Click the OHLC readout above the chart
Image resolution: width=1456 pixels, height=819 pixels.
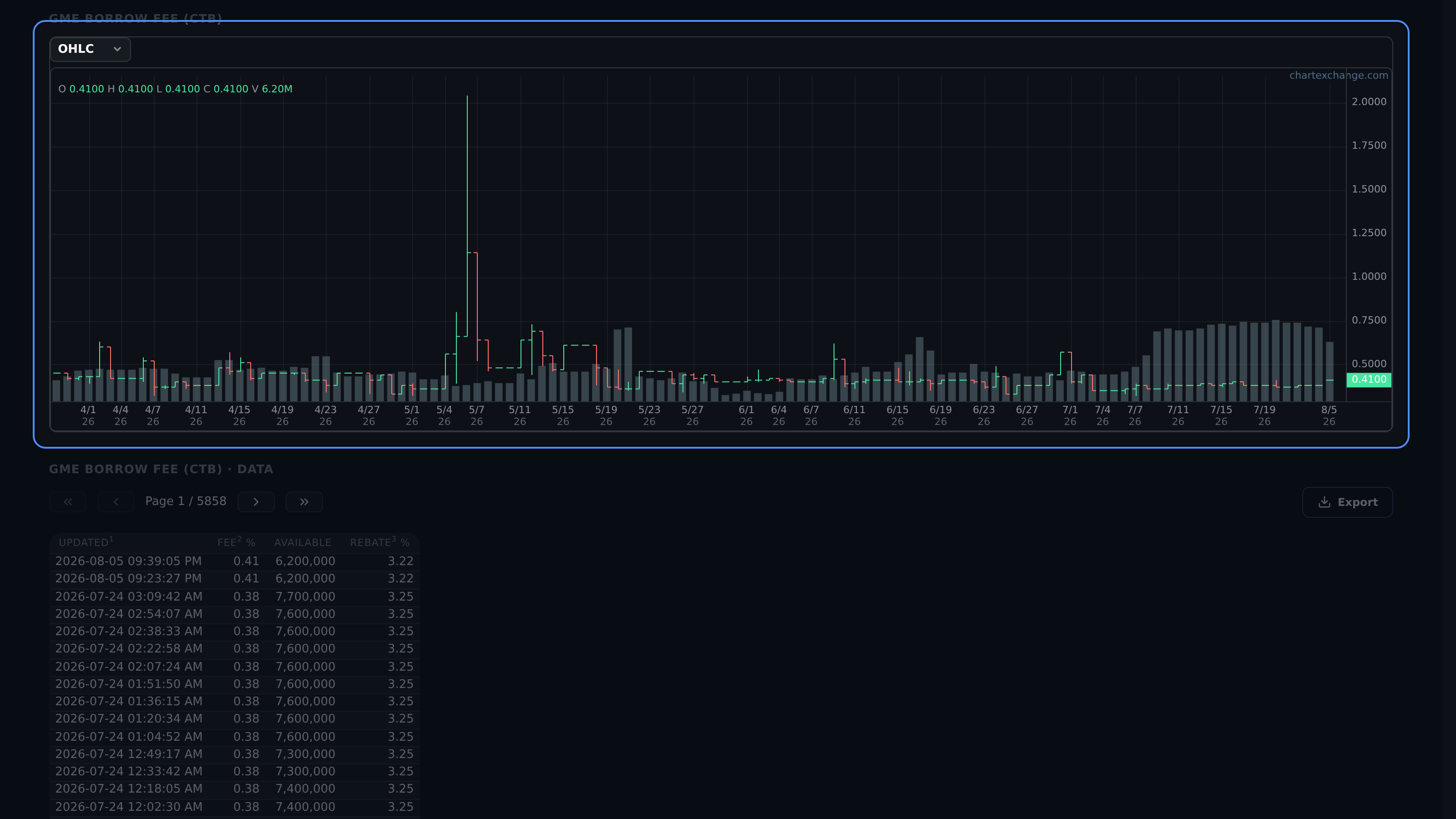pyautogui.click(x=175, y=89)
